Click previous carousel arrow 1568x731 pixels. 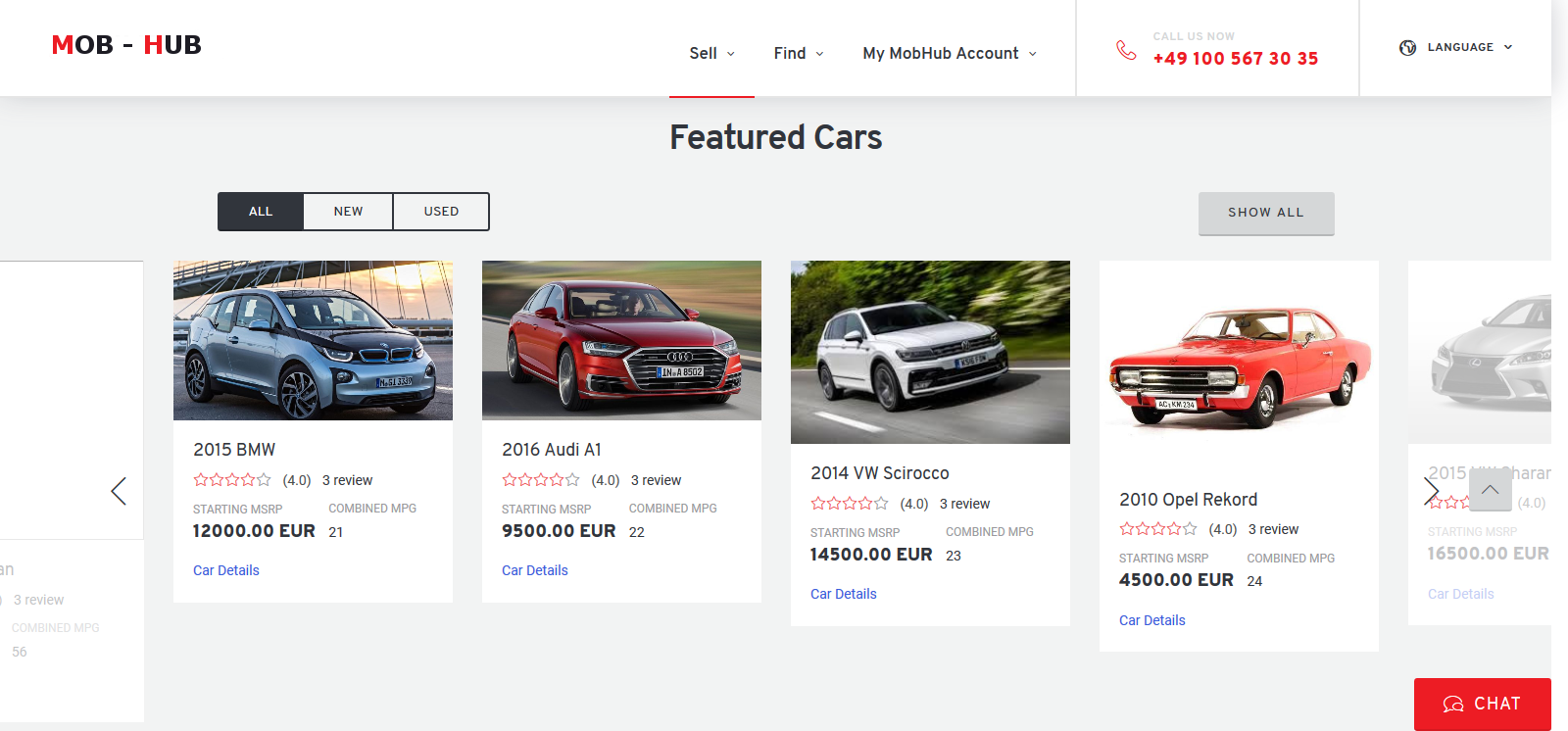pyautogui.click(x=119, y=491)
